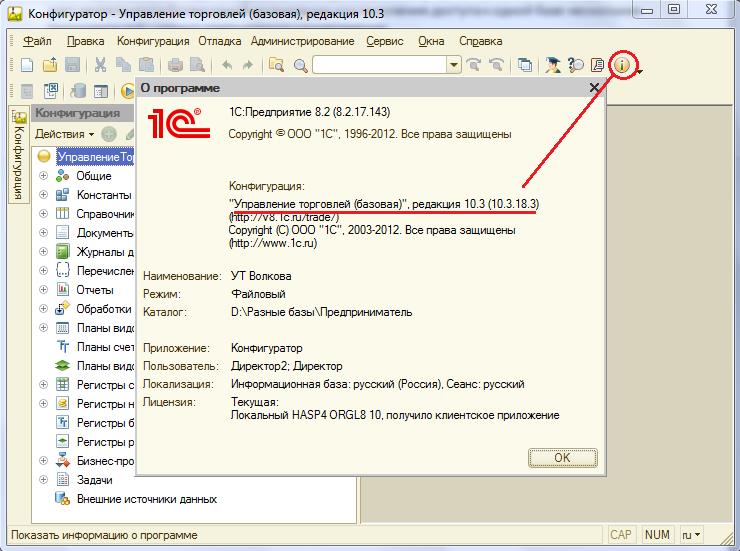The image size is (740, 551).
Task: Click the http://www.1c.ru link text
Action: [273, 243]
